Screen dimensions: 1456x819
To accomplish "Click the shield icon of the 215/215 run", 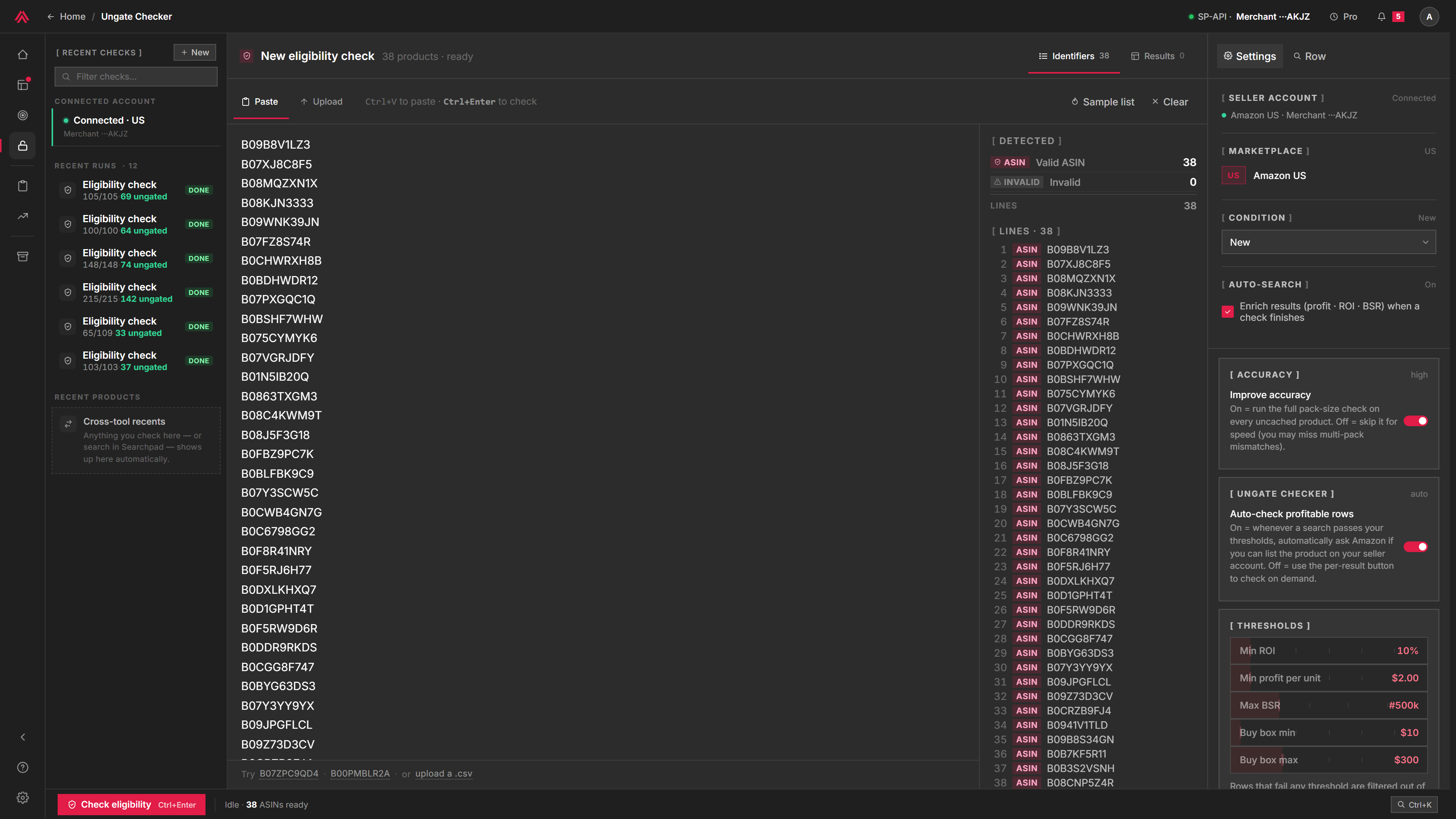I will 68,292.
